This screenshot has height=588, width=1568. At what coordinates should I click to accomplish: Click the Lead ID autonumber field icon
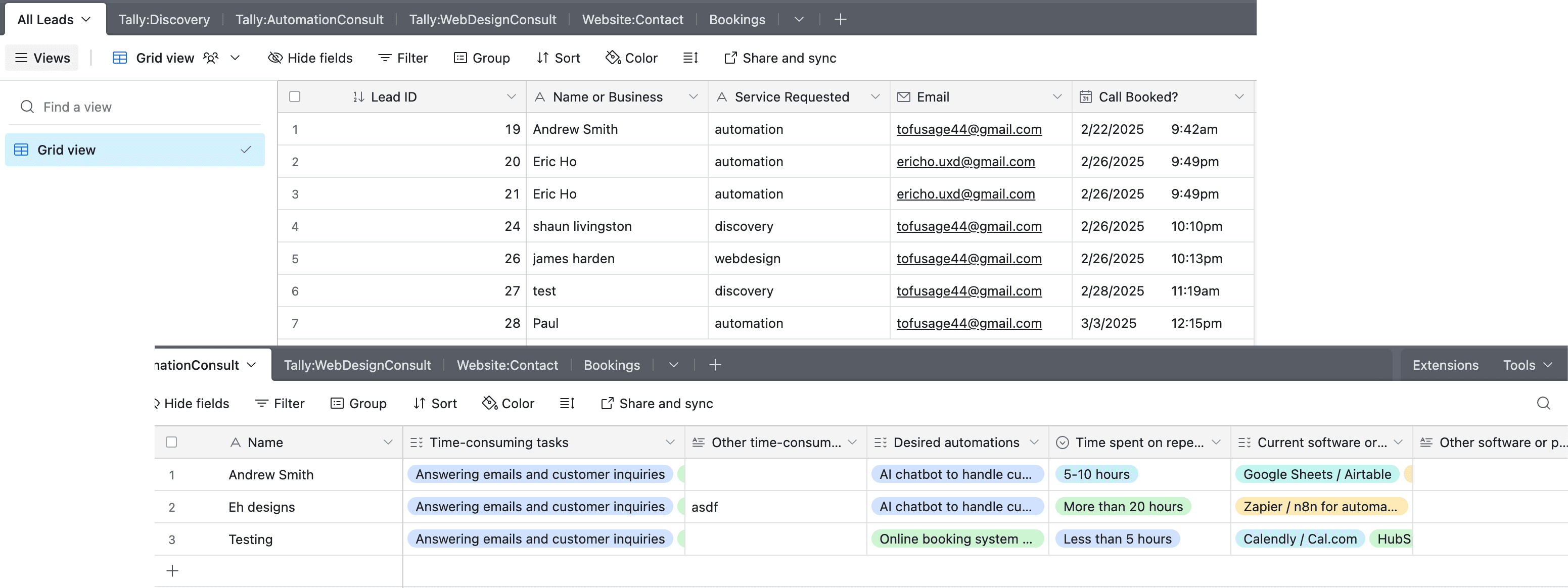(x=358, y=96)
